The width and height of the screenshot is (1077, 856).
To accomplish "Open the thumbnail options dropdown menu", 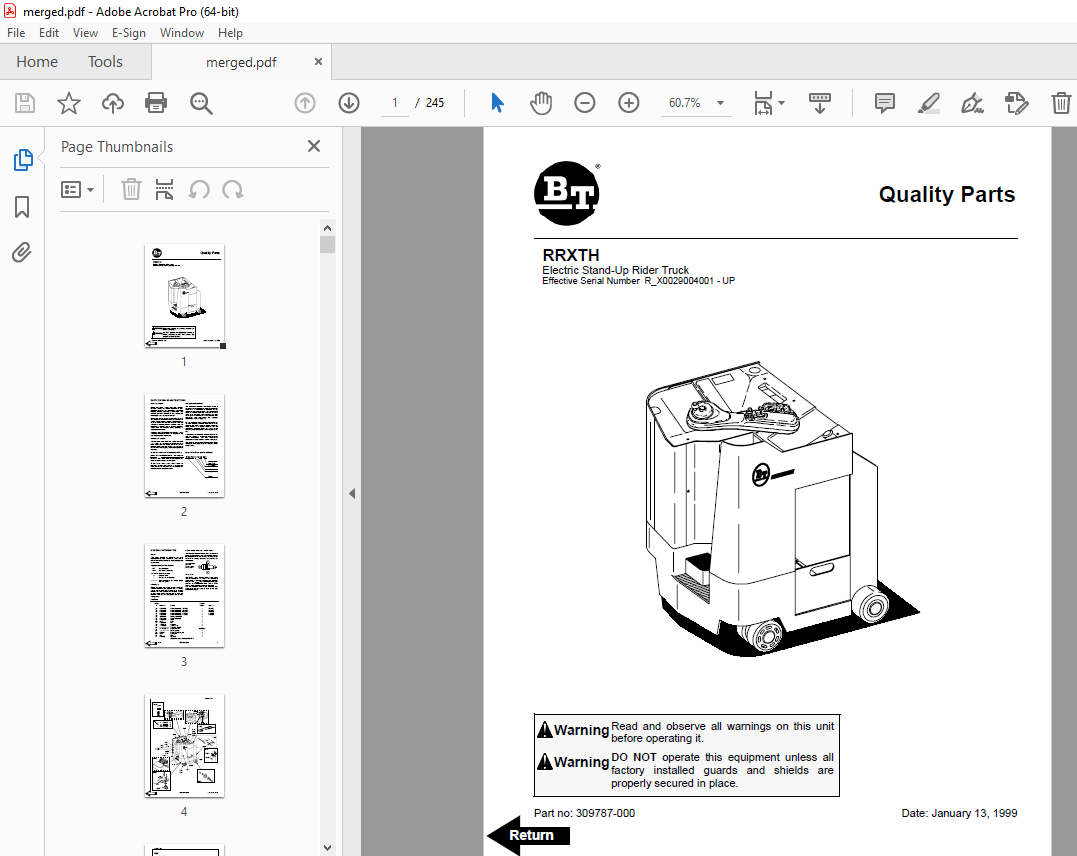I will [77, 189].
